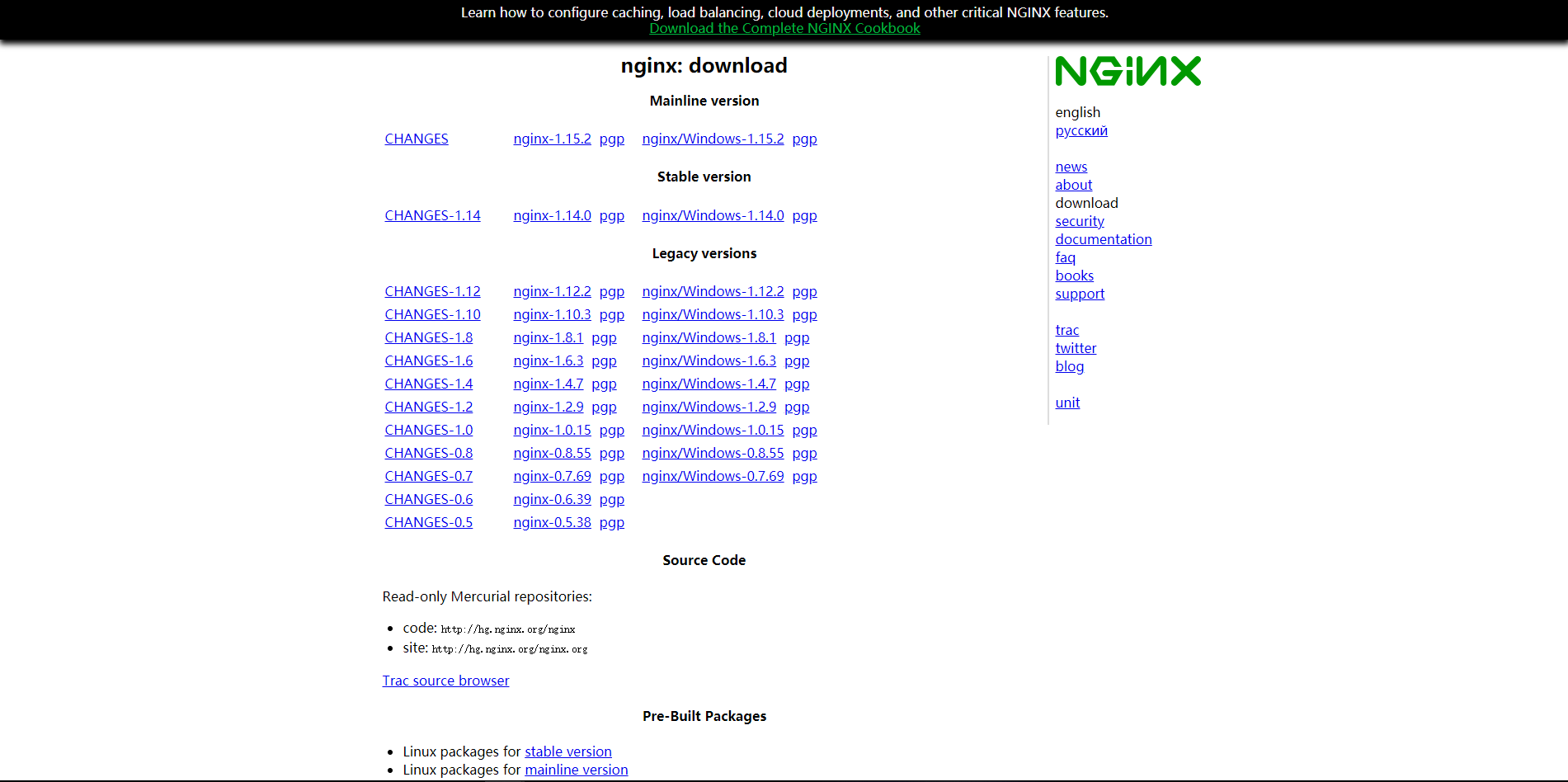Open the Trac source browser
The image size is (1568, 782).
[x=445, y=681]
